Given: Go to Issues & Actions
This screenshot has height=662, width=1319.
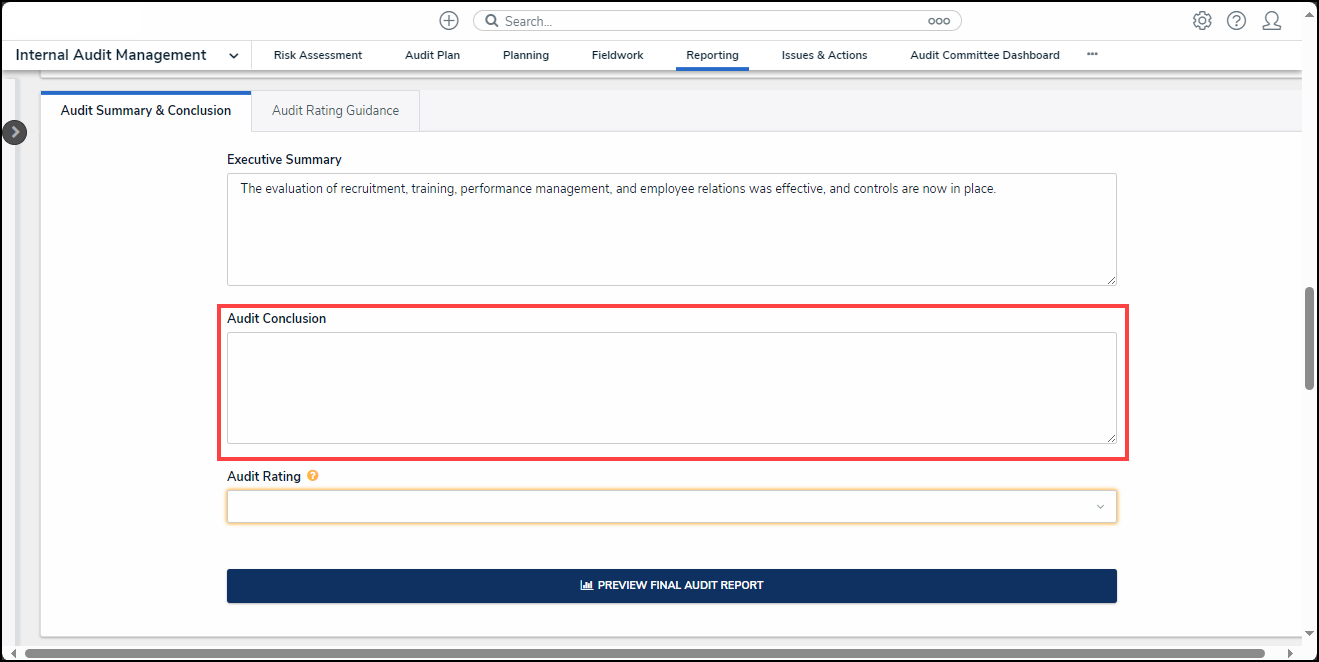Looking at the screenshot, I should coord(824,56).
